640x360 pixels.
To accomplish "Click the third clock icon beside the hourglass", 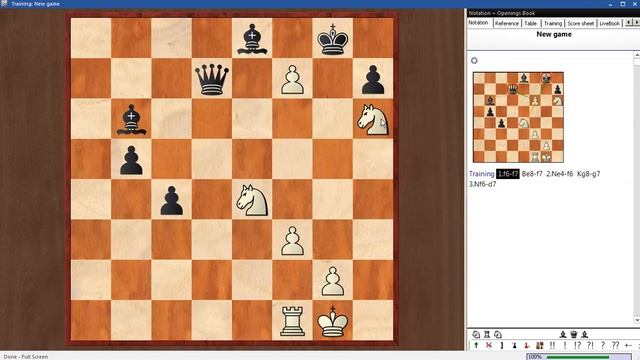I will point(498,334).
